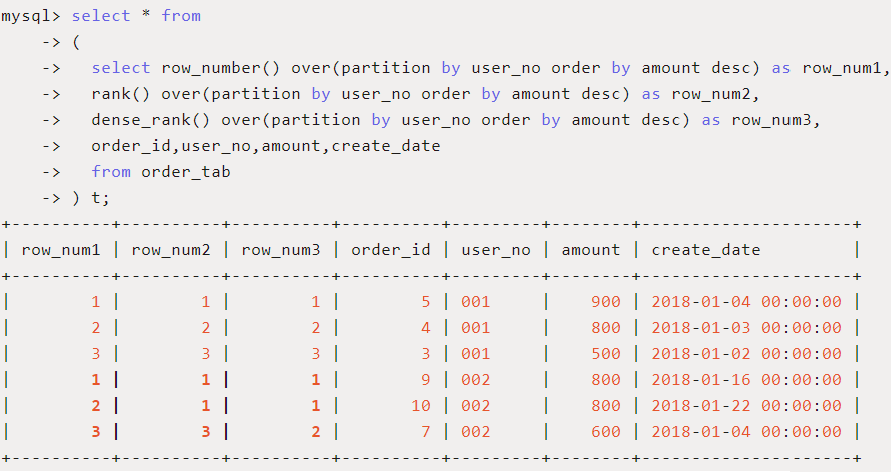892x473 pixels.
Task: Click the order_id,user_no,amount,create_date column list line
Action: [x=266, y=146]
